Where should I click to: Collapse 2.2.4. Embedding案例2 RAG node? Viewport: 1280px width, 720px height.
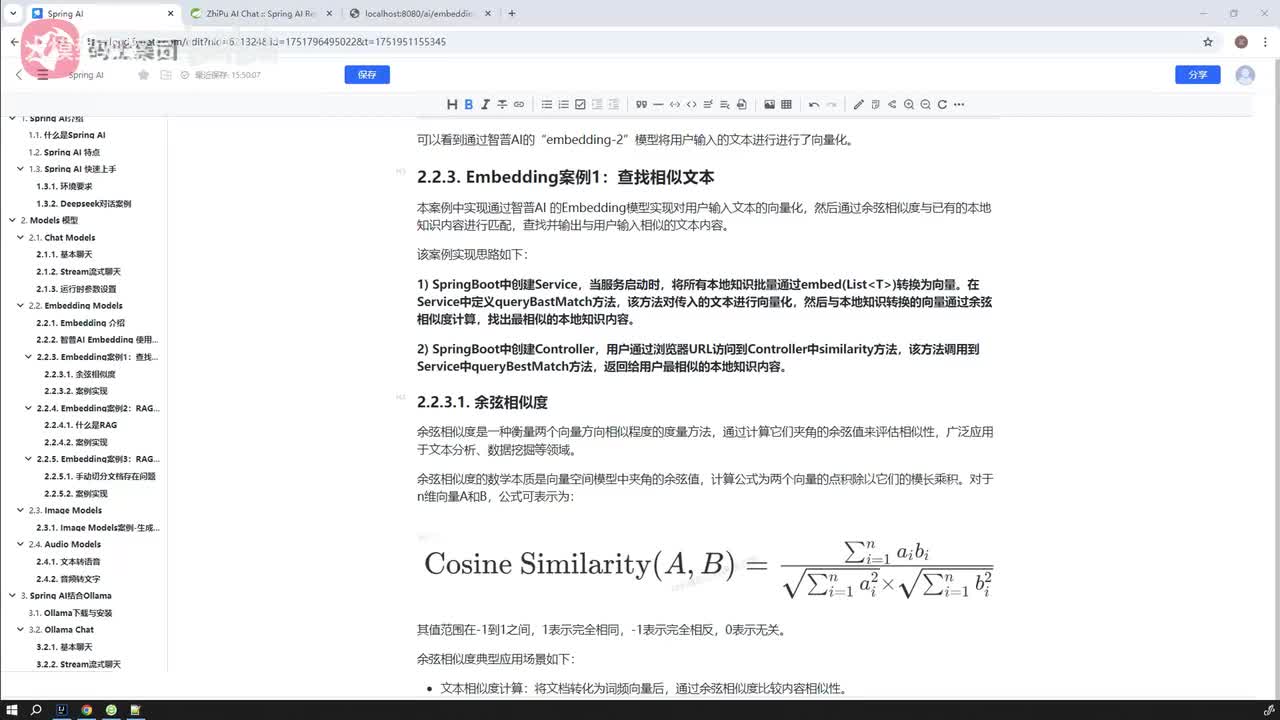click(x=27, y=408)
